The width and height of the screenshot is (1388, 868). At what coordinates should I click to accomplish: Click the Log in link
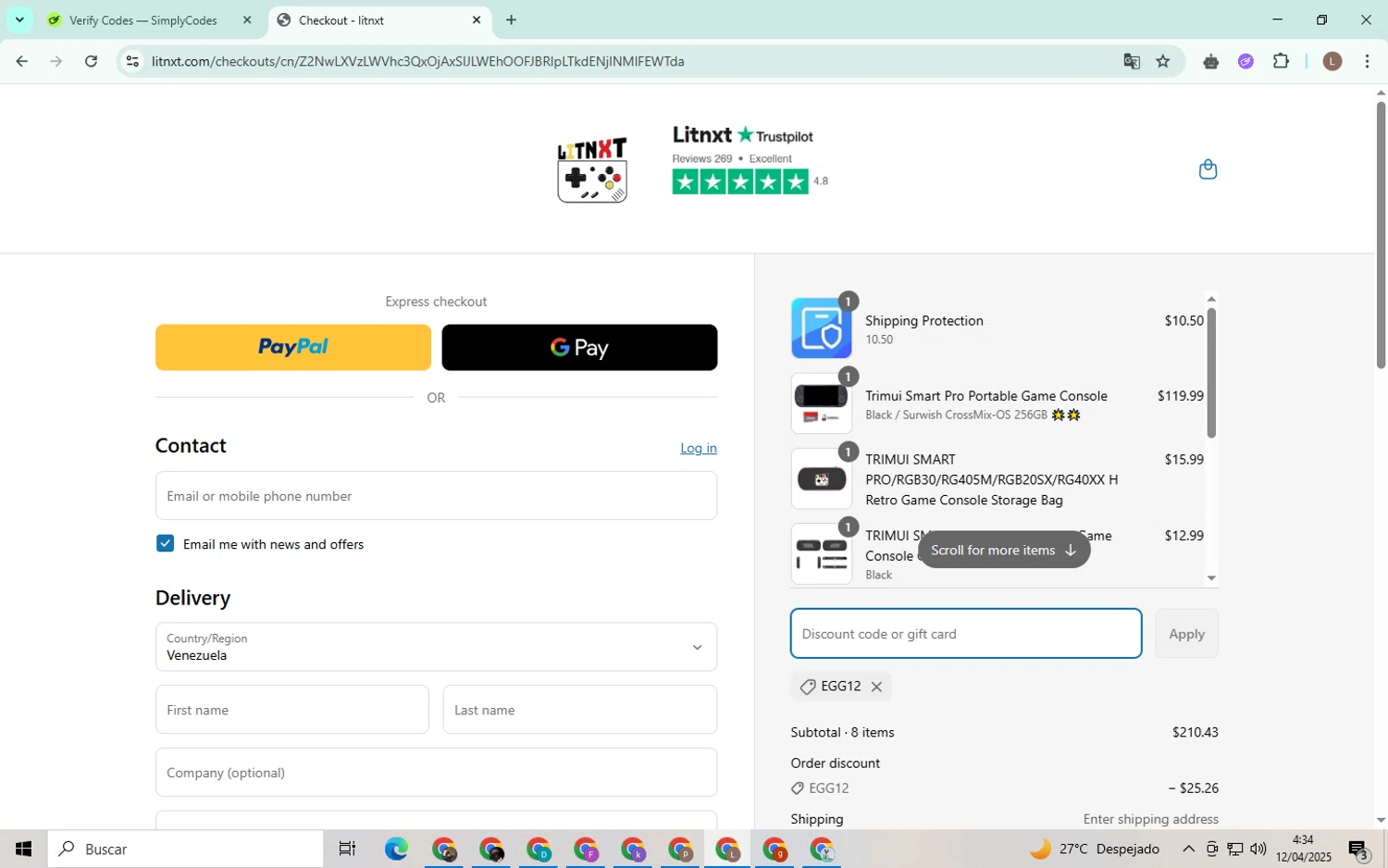click(699, 448)
